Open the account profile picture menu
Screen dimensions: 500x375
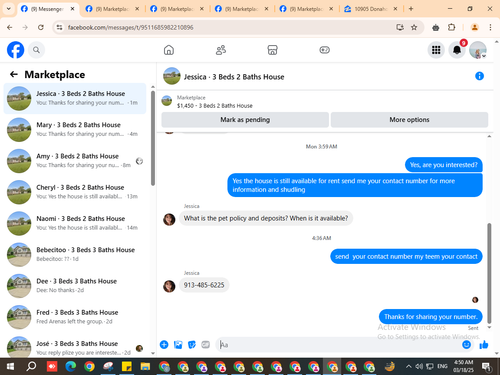(x=478, y=50)
